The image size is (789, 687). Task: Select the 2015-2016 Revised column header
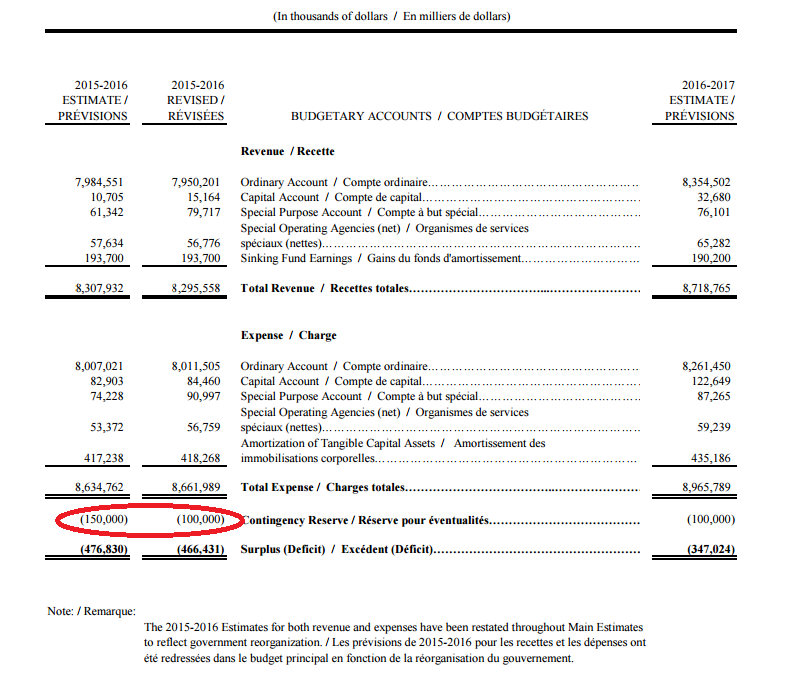pos(196,100)
